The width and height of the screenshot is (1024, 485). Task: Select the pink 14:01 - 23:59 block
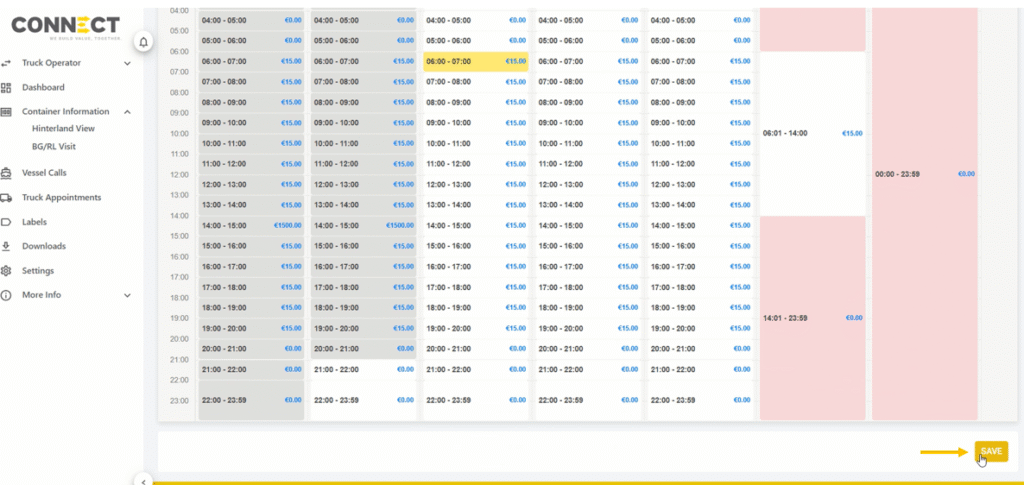(x=812, y=318)
